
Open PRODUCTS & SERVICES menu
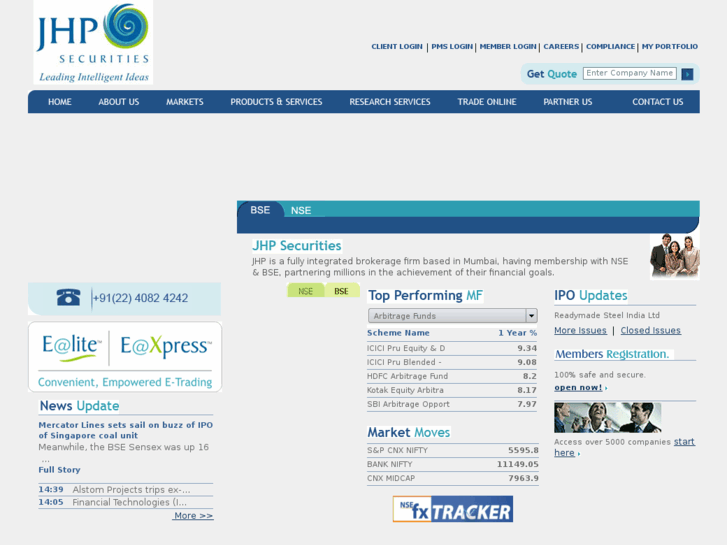point(276,102)
